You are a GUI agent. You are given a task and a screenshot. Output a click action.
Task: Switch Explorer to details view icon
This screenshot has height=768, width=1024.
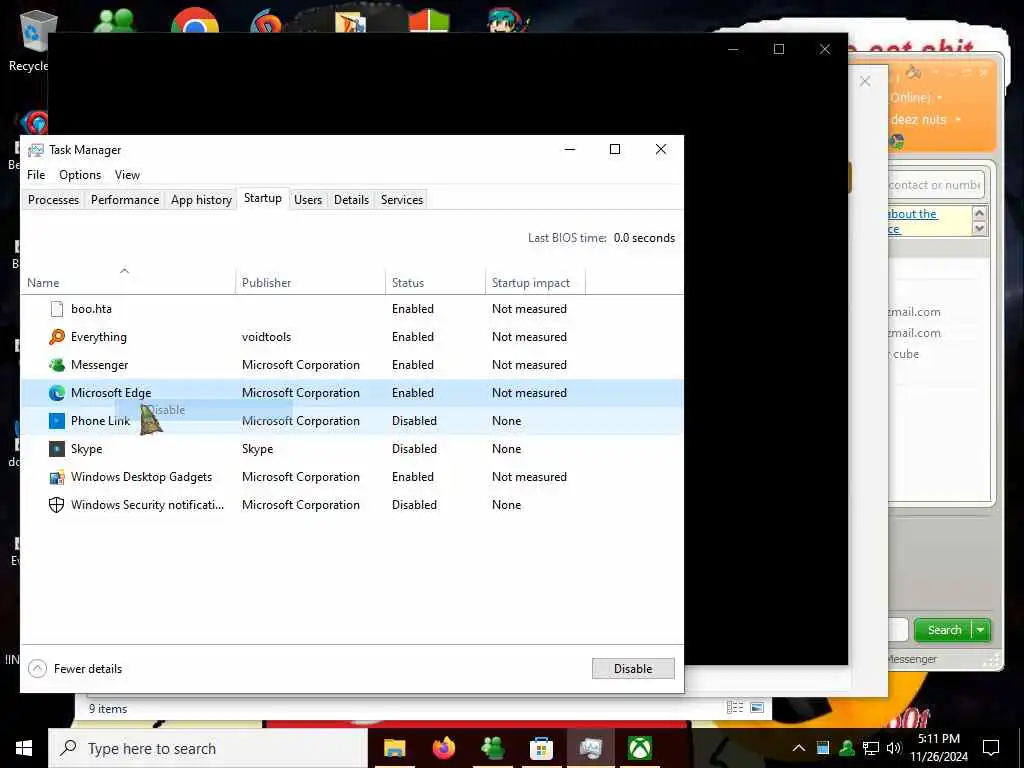(x=735, y=708)
